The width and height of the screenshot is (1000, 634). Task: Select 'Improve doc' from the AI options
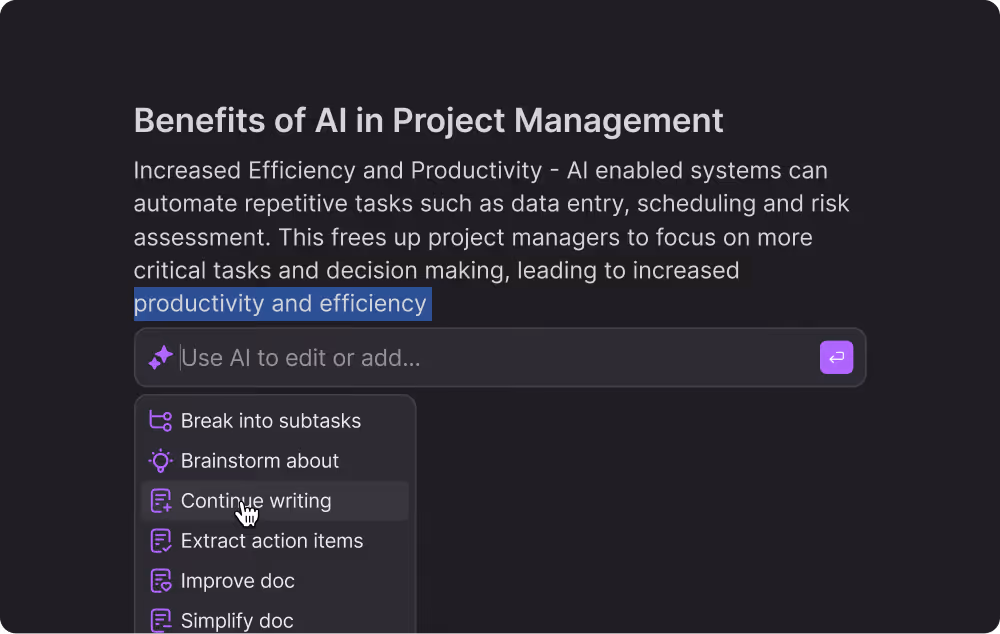237,580
